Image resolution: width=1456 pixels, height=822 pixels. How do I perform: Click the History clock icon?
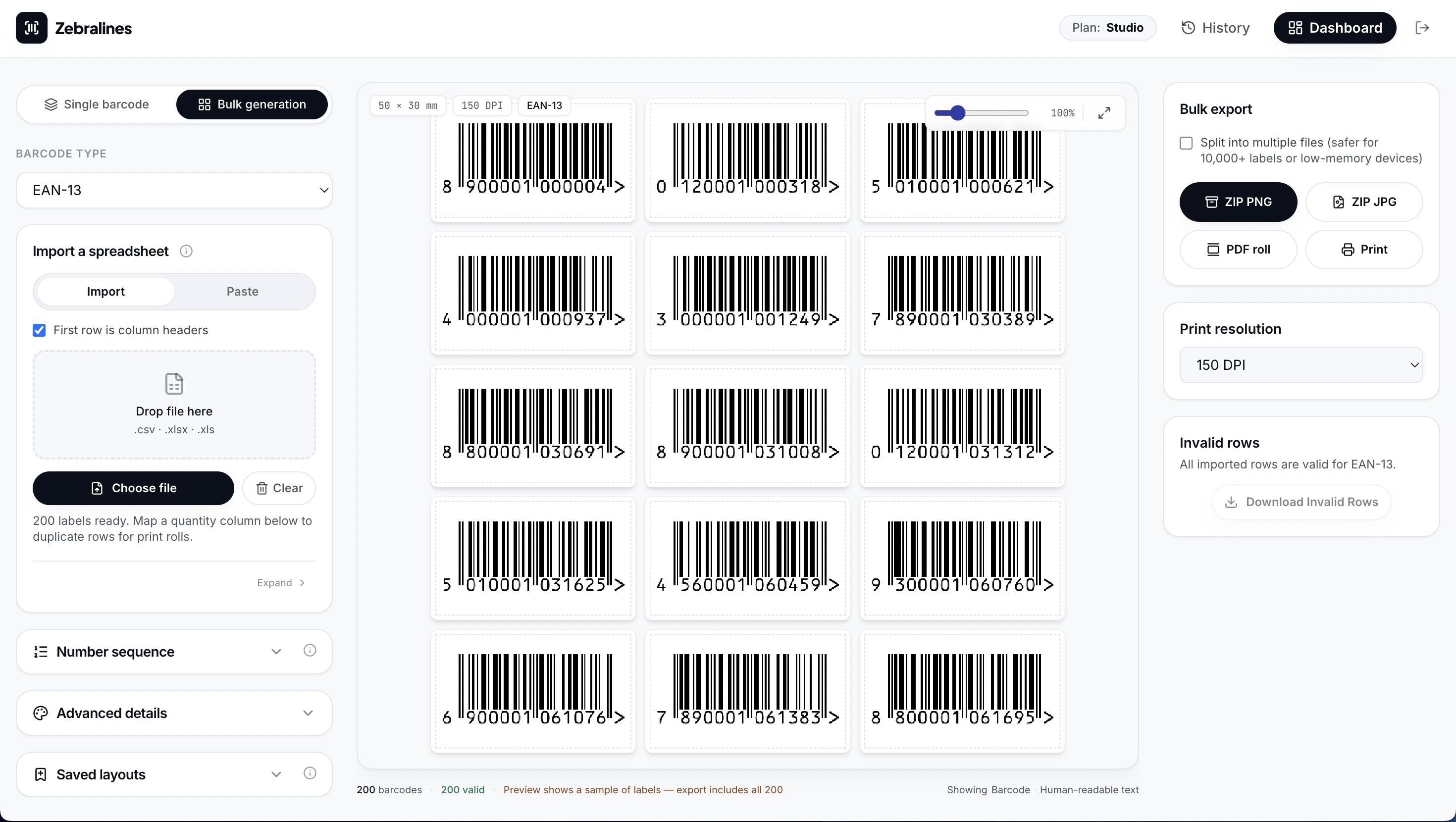point(1188,28)
